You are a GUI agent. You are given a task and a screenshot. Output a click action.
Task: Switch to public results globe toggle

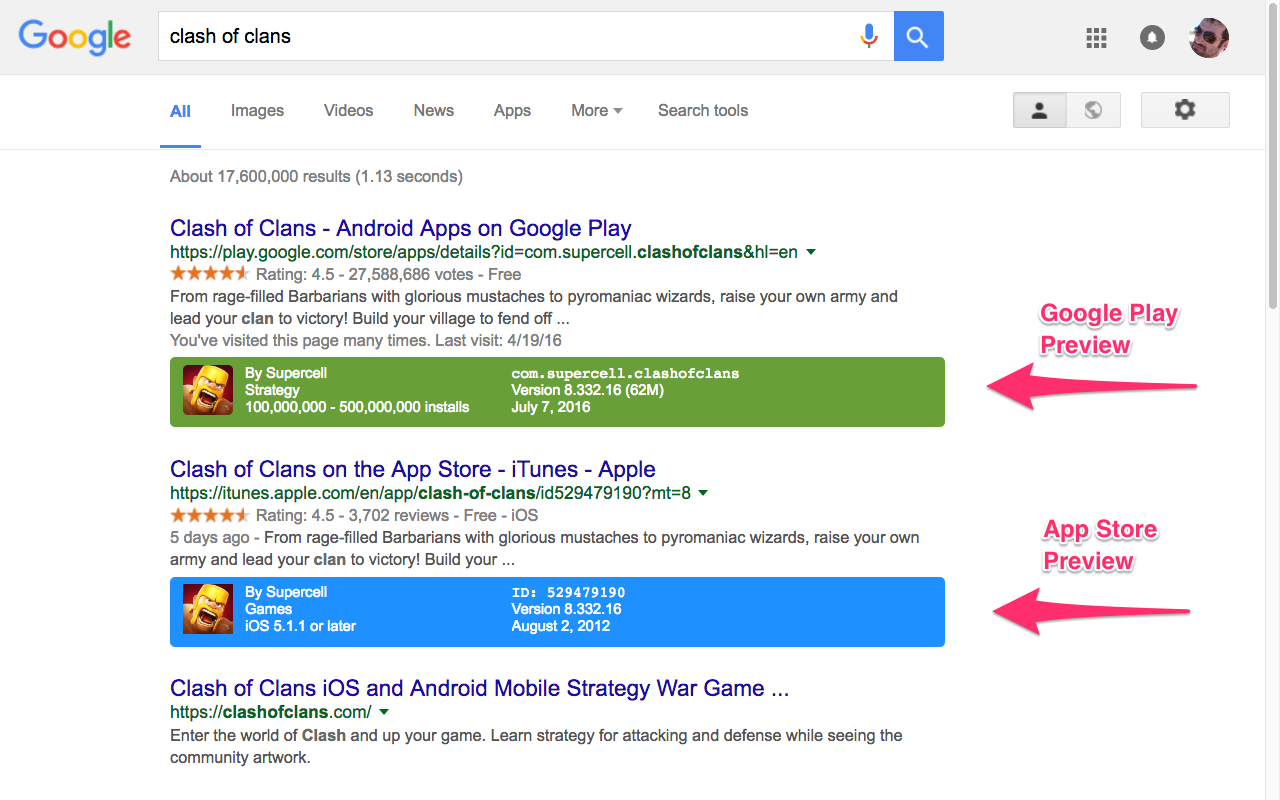point(1093,110)
